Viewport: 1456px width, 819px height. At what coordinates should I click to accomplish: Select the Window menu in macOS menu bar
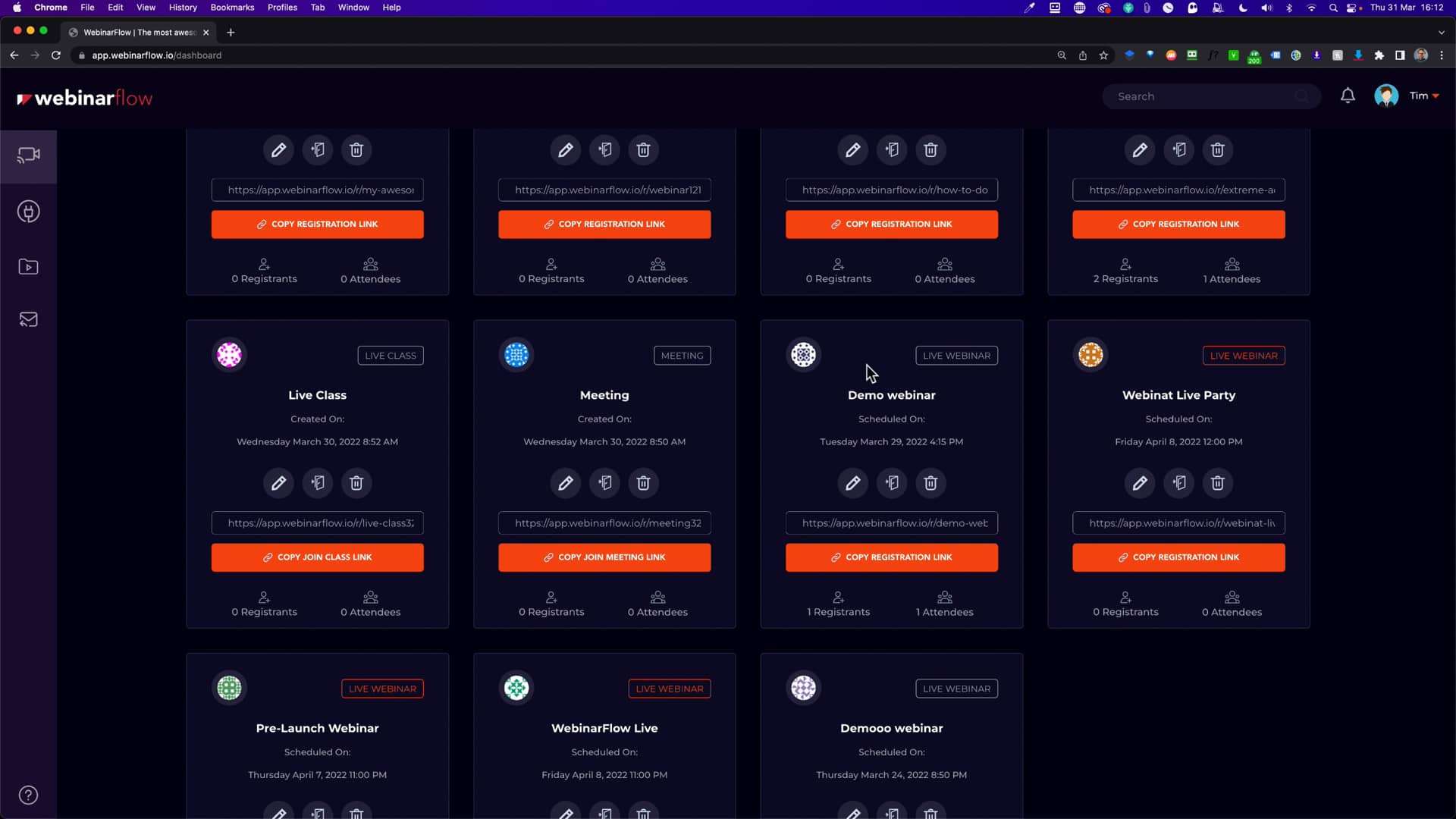[x=354, y=8]
